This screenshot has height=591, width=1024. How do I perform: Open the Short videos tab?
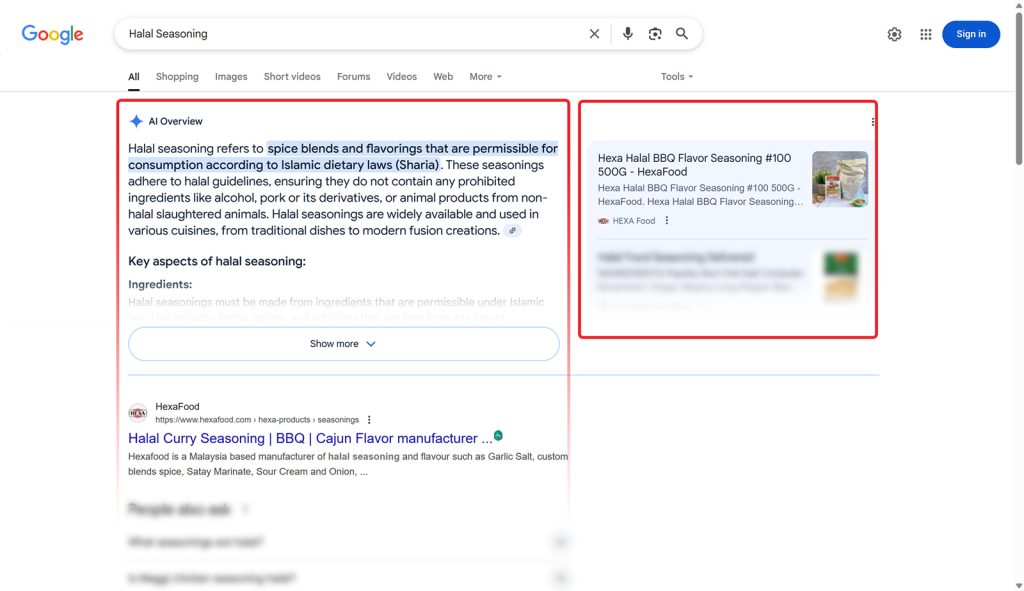[292, 77]
